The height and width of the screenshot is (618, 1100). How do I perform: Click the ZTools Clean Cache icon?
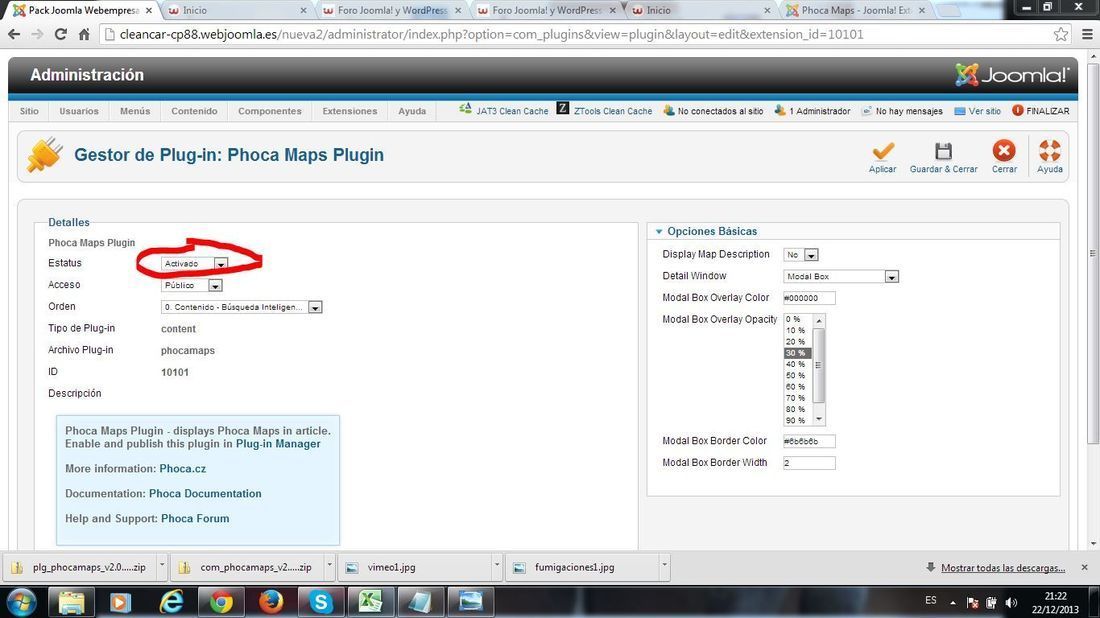tap(563, 108)
